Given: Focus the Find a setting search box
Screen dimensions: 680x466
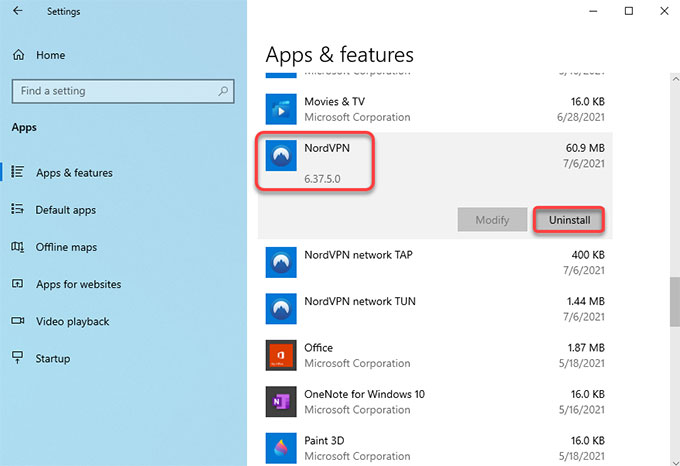Looking at the screenshot, I should 123,91.
